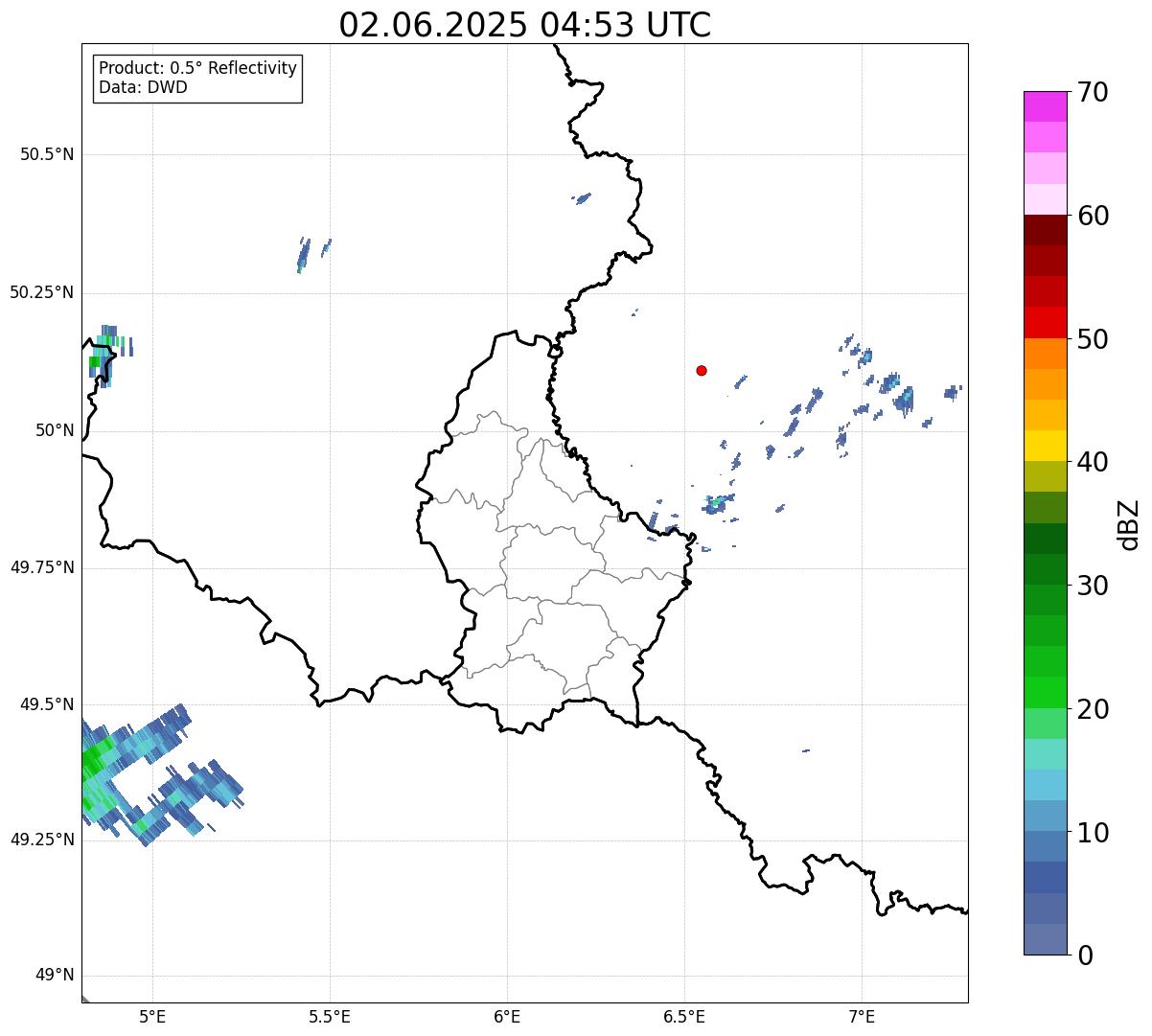Click the dark red colorbar segment below 60

tap(1045, 230)
